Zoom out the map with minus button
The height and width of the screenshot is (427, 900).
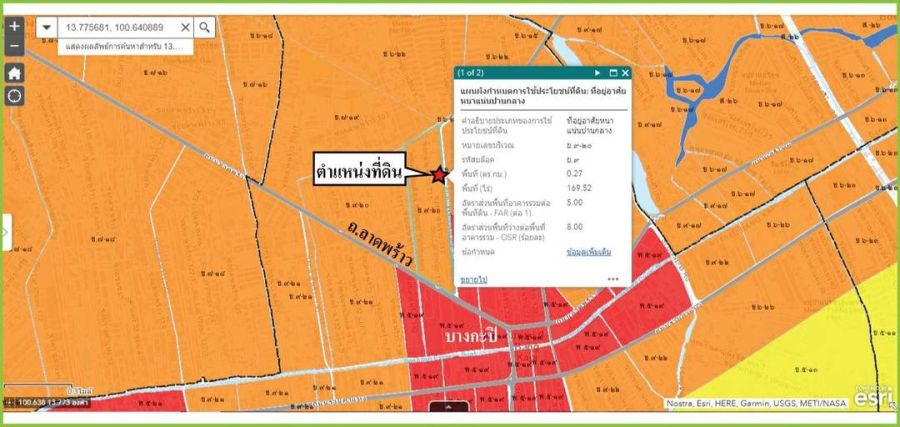pos(15,46)
